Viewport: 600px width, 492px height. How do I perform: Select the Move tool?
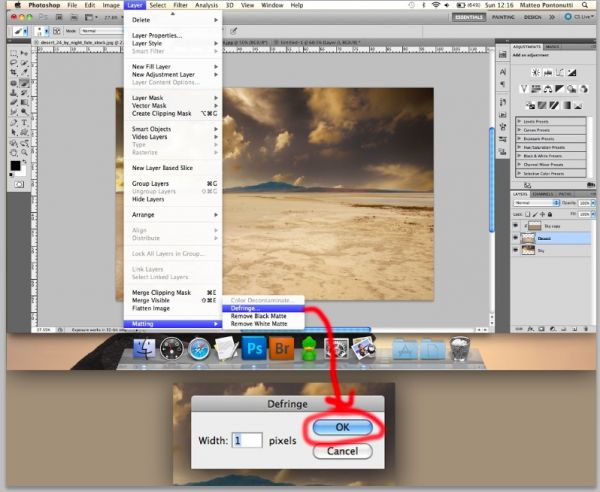point(24,53)
